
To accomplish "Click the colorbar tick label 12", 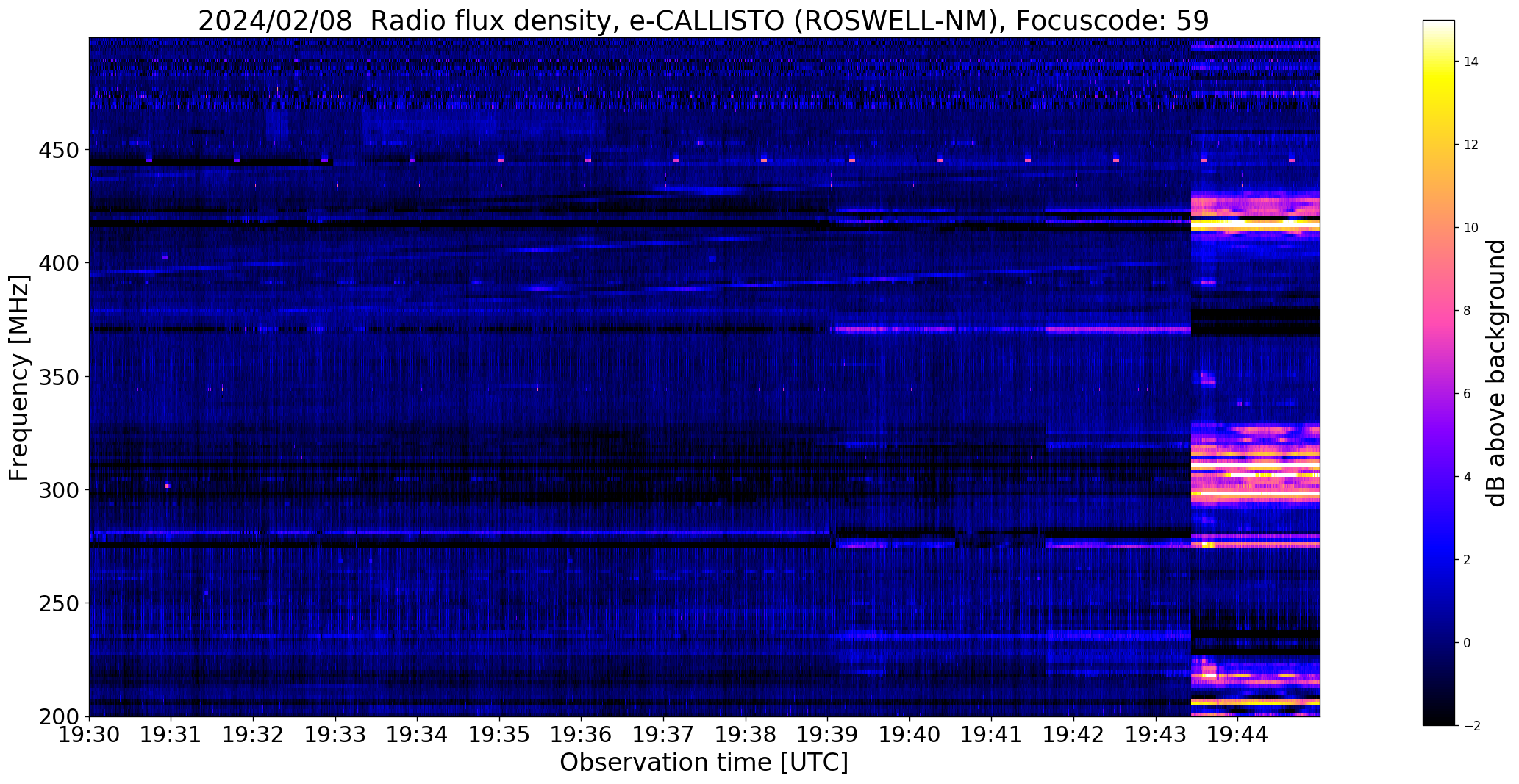I will pyautogui.click(x=1471, y=145).
